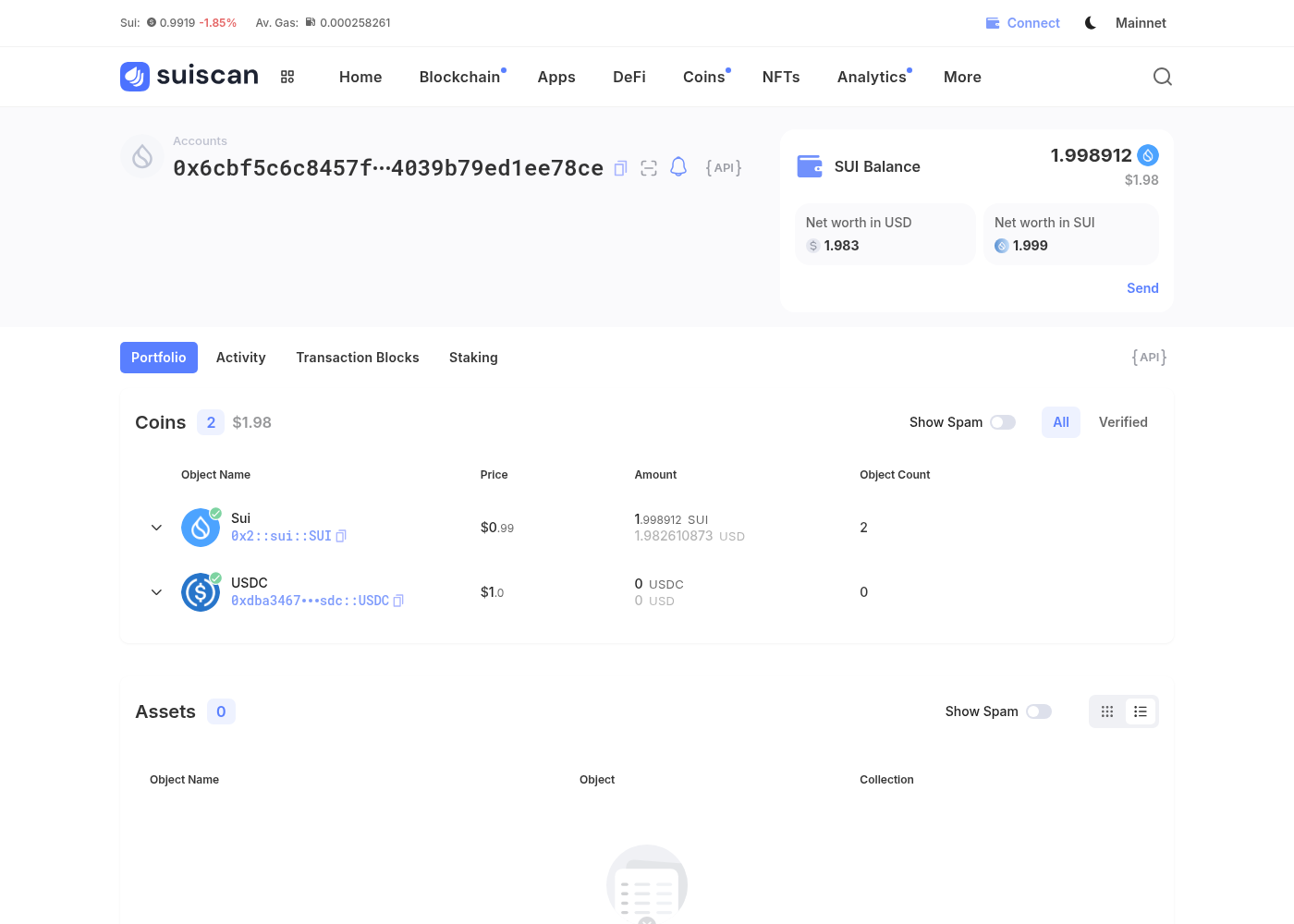The image size is (1294, 924).
Task: Open the search magnifier icon
Action: click(1163, 77)
